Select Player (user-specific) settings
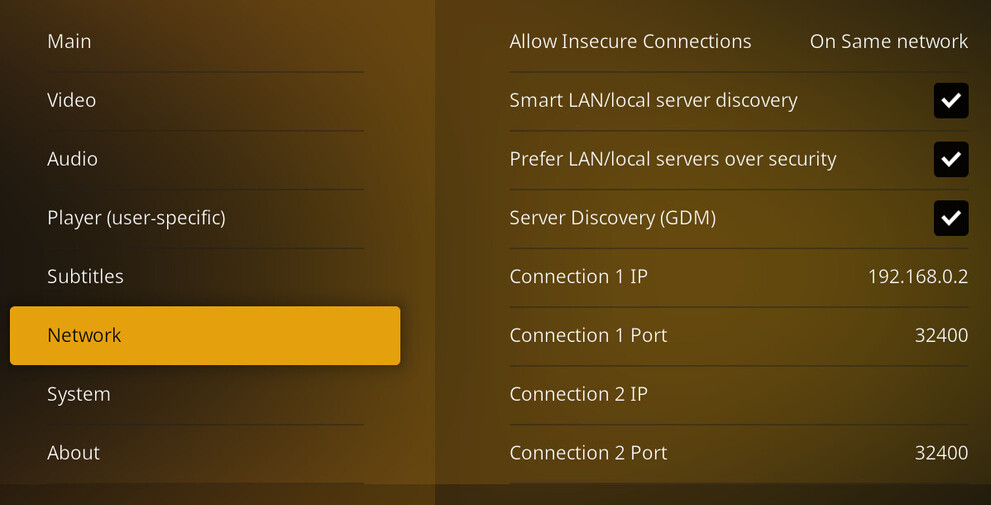Screen dimensions: 991x505 pos(136,217)
